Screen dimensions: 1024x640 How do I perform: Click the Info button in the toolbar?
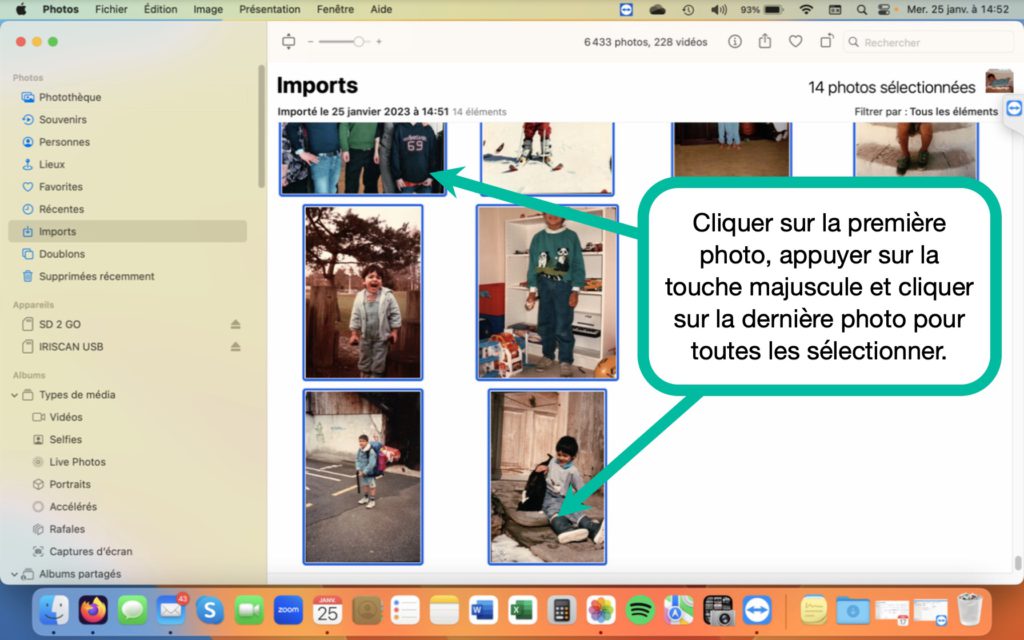pos(735,42)
